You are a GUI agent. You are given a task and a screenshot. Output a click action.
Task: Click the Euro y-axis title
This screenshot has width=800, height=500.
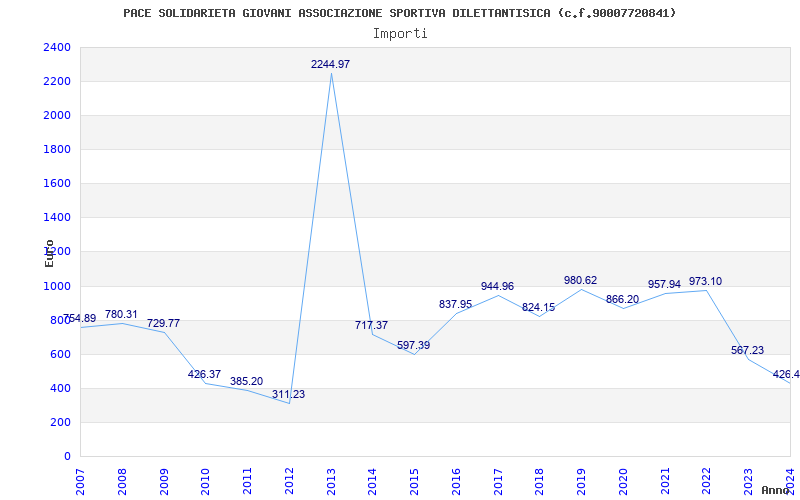point(49,253)
